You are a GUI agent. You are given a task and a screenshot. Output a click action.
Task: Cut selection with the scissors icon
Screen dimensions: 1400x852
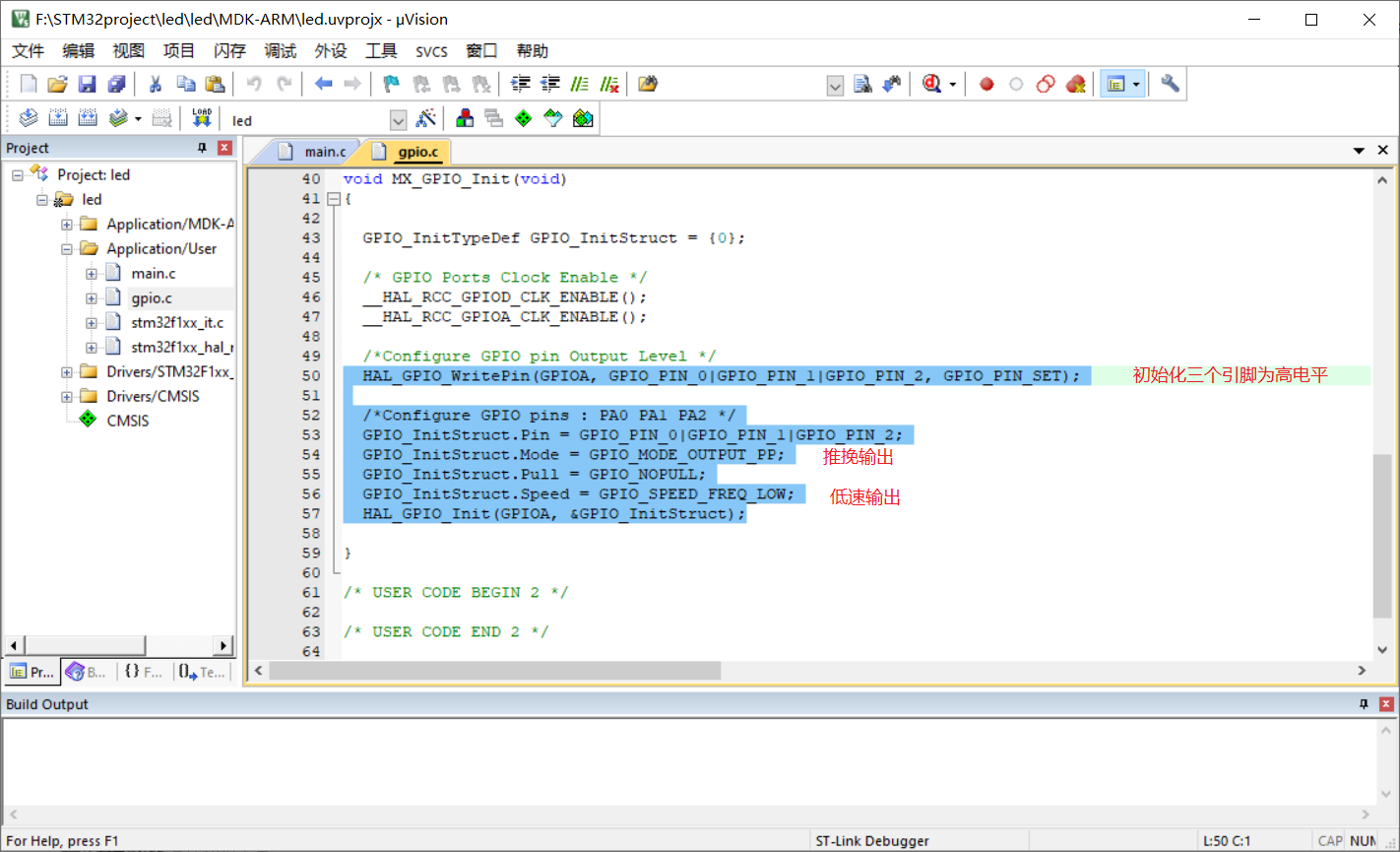(155, 85)
